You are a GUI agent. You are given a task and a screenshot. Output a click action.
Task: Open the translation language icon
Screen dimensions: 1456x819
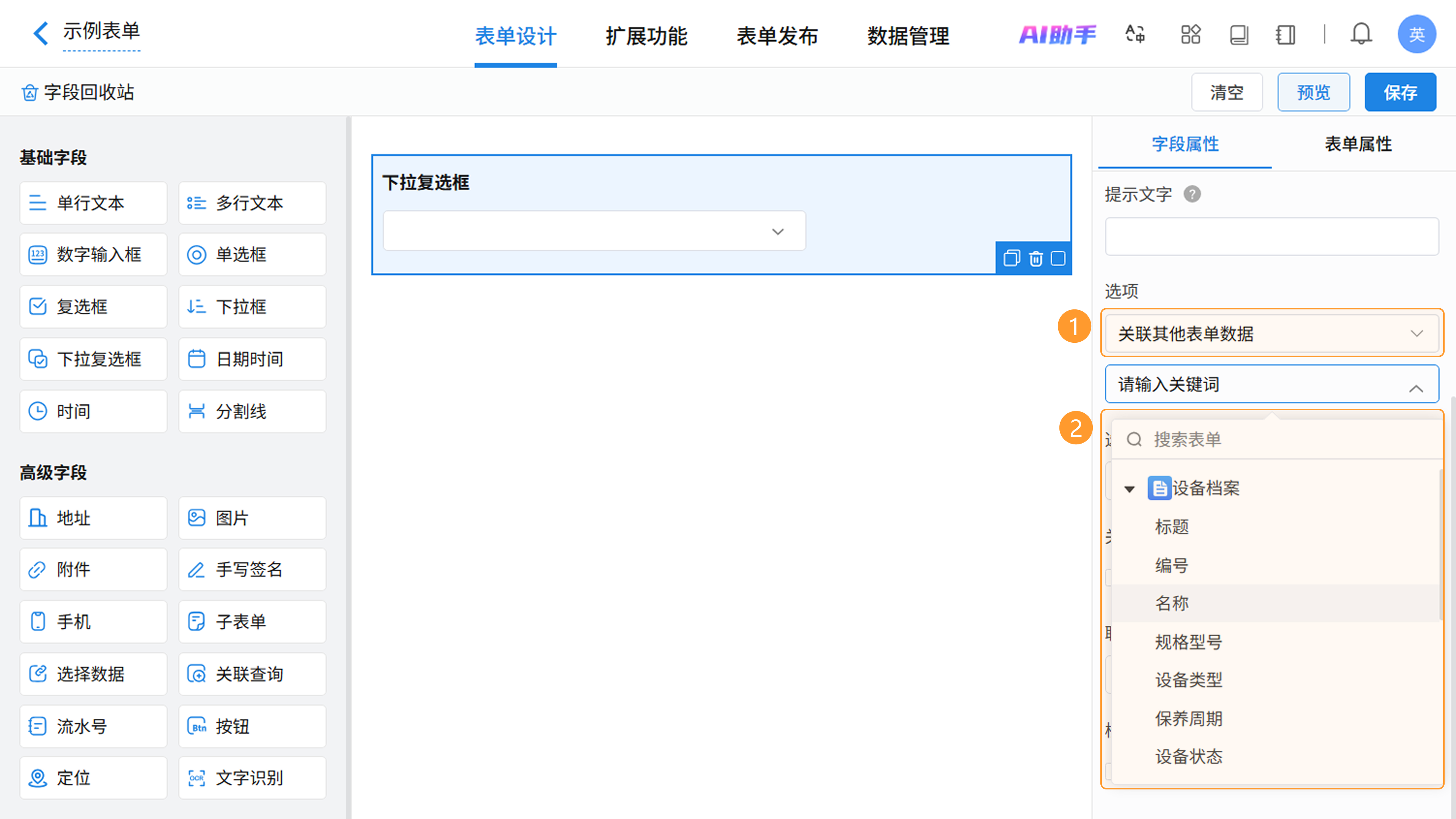1135,35
